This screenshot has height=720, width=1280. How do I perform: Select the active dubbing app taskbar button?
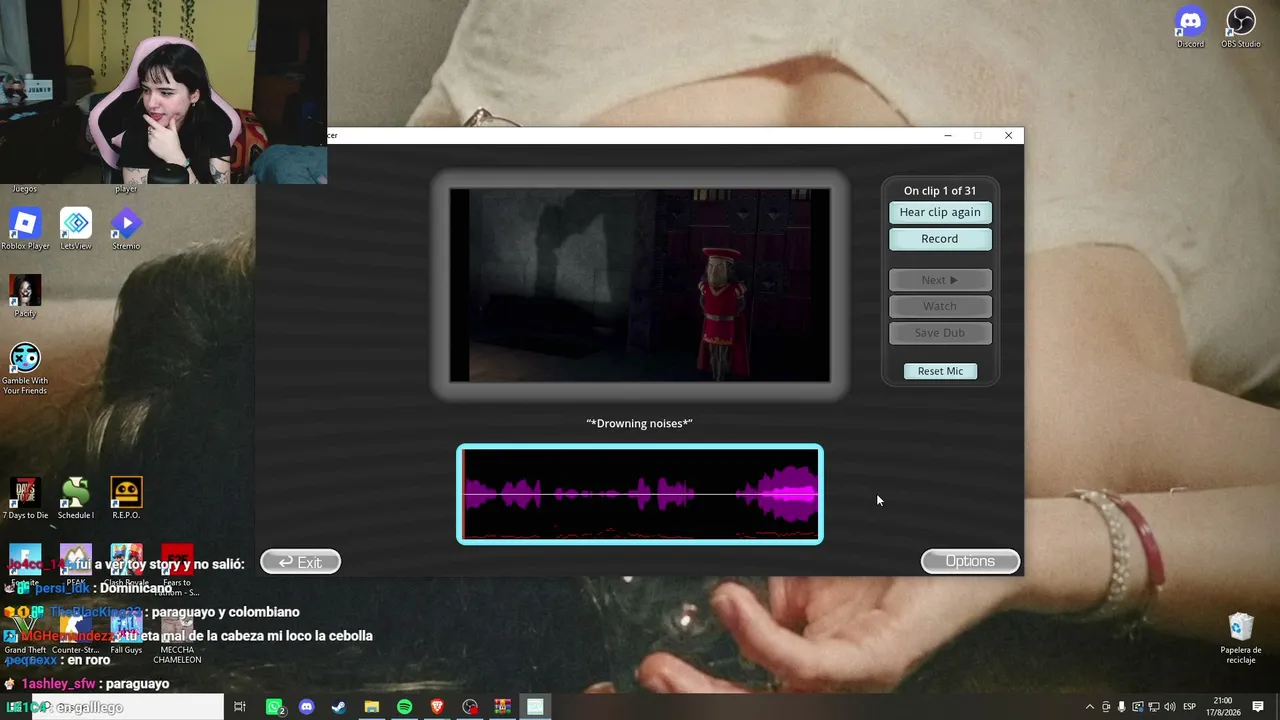coord(535,707)
